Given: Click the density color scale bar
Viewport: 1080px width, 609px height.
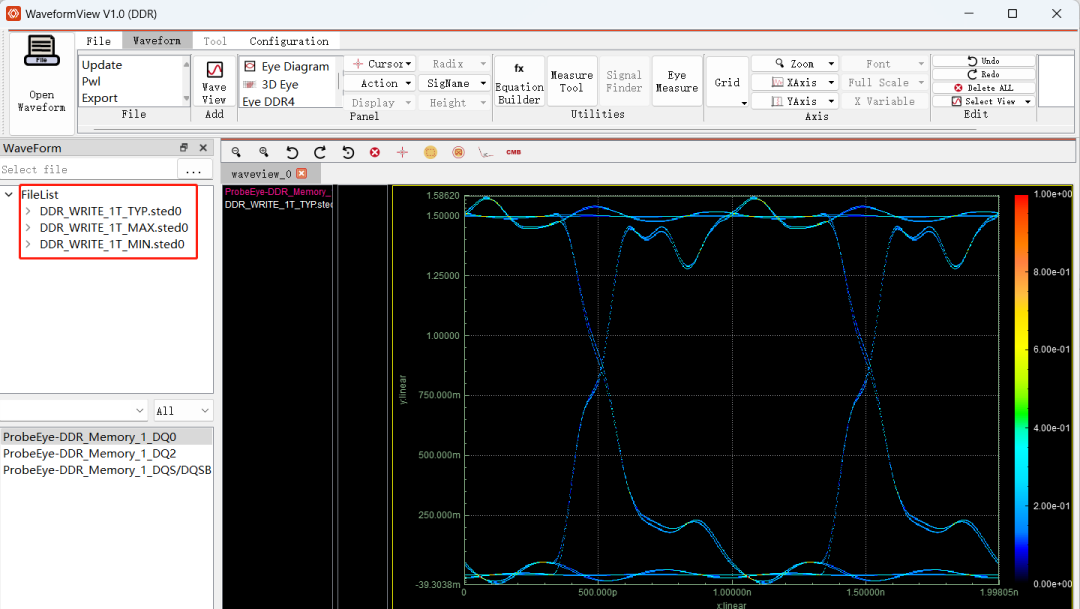Looking at the screenshot, I should [1021, 389].
